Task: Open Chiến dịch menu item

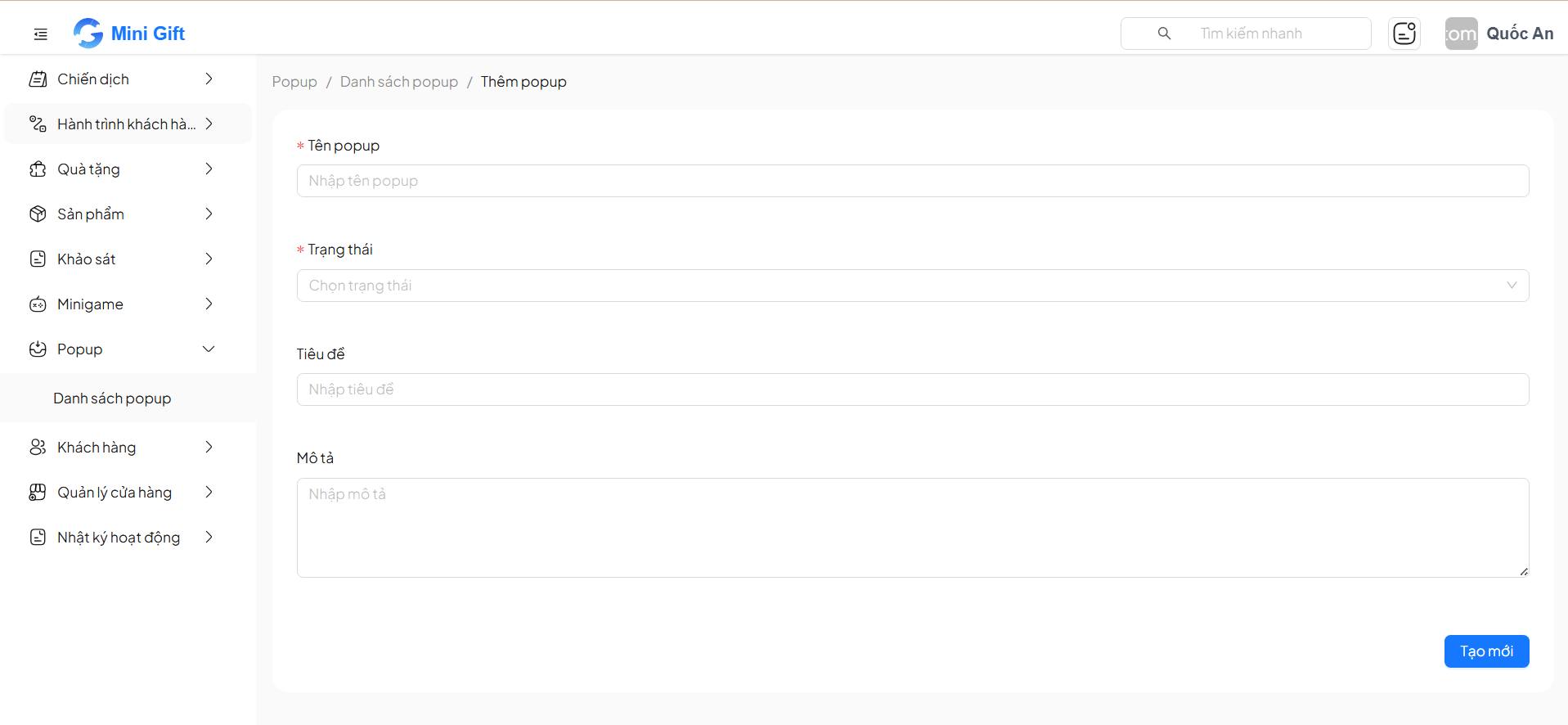Action: pos(127,79)
